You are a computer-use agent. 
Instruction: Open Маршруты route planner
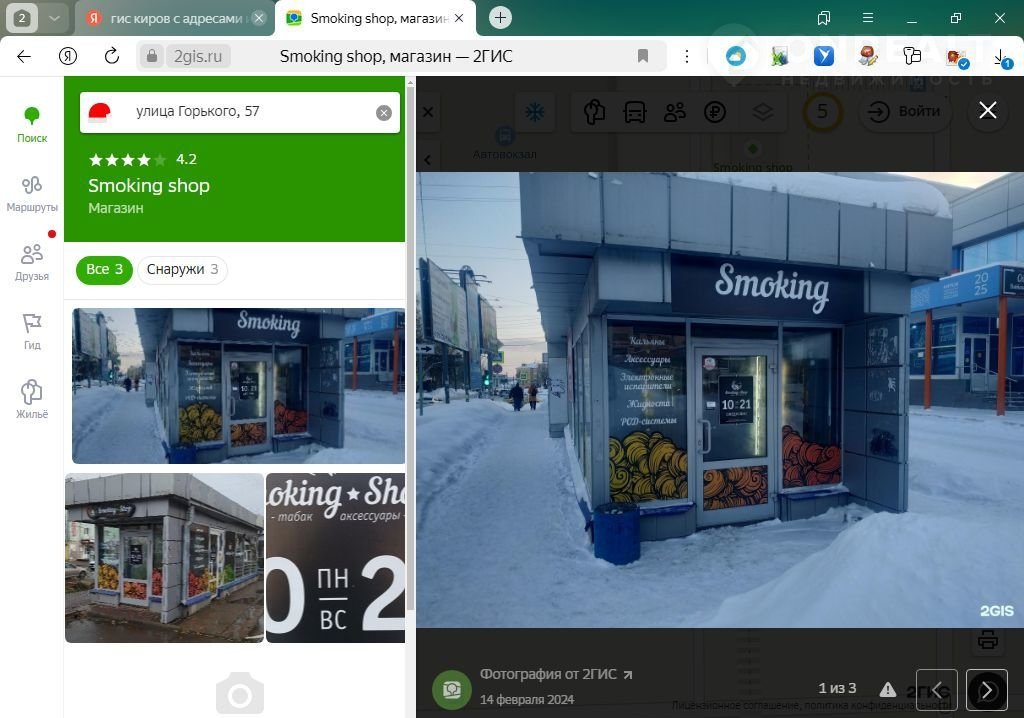pyautogui.click(x=32, y=193)
